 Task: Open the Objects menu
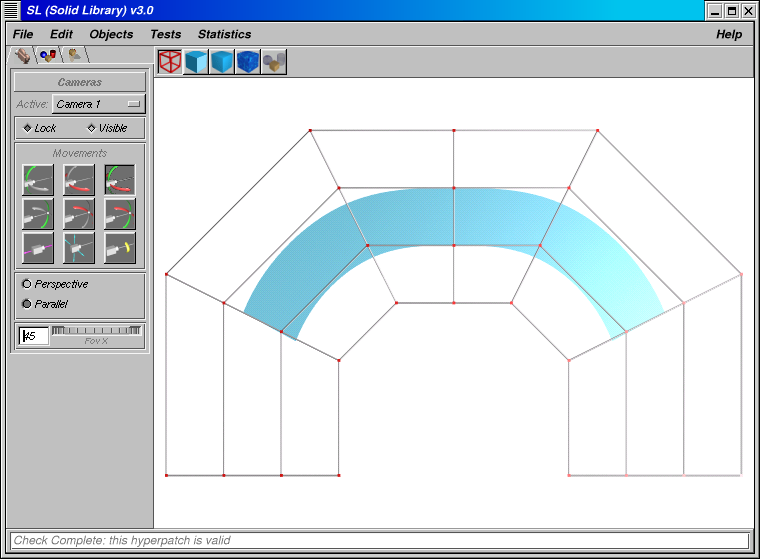pos(111,34)
